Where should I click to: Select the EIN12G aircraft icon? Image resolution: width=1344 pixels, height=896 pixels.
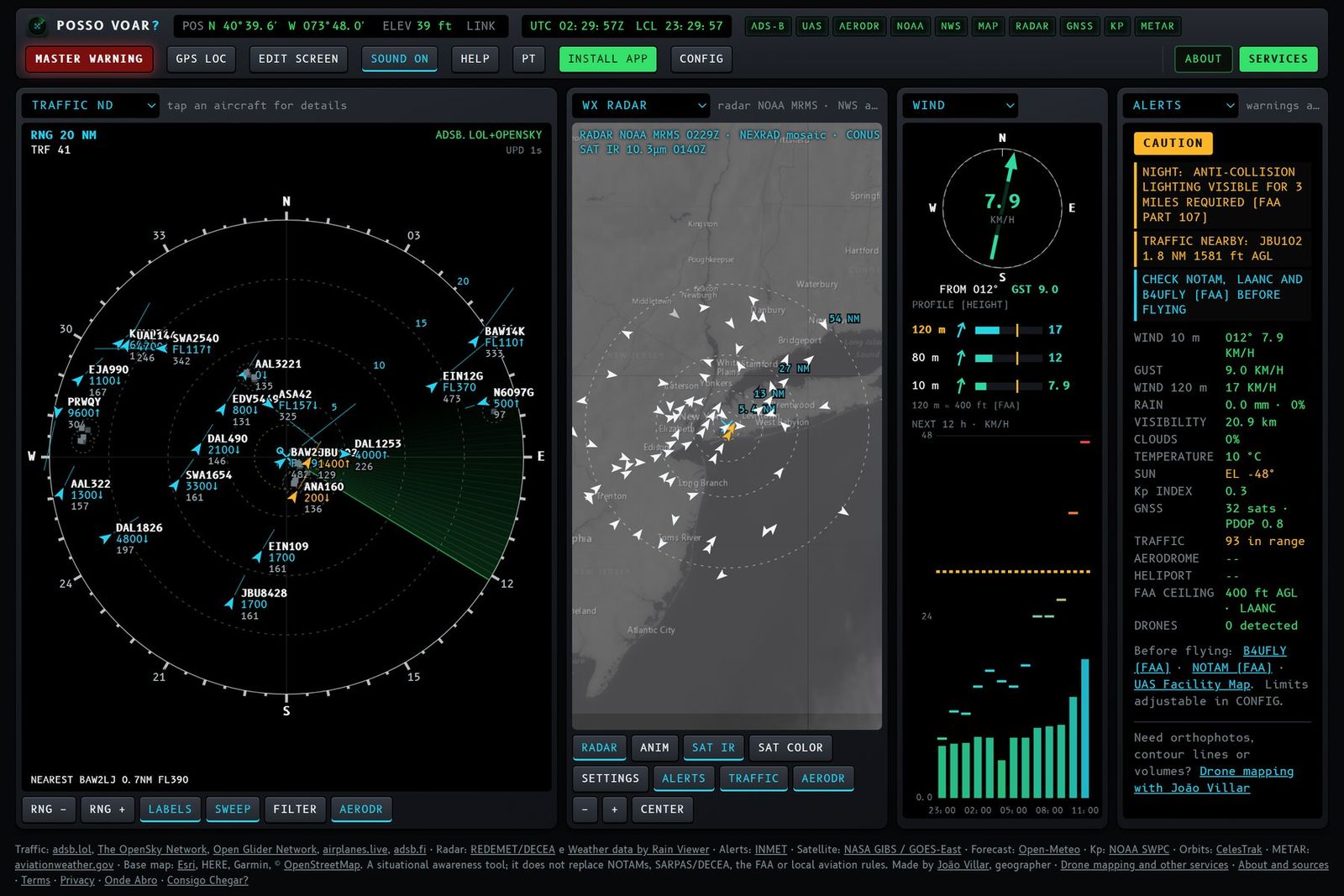tap(433, 387)
